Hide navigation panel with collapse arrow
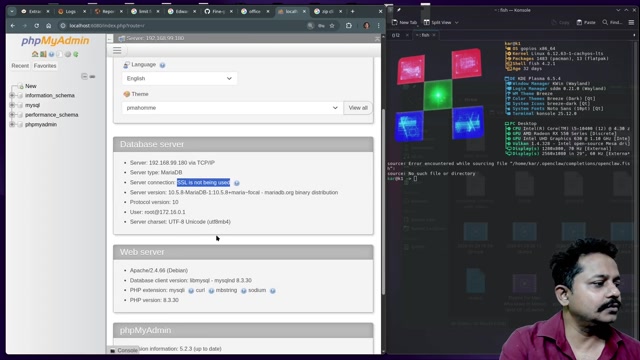The height and width of the screenshot is (360, 640). tap(110, 38)
